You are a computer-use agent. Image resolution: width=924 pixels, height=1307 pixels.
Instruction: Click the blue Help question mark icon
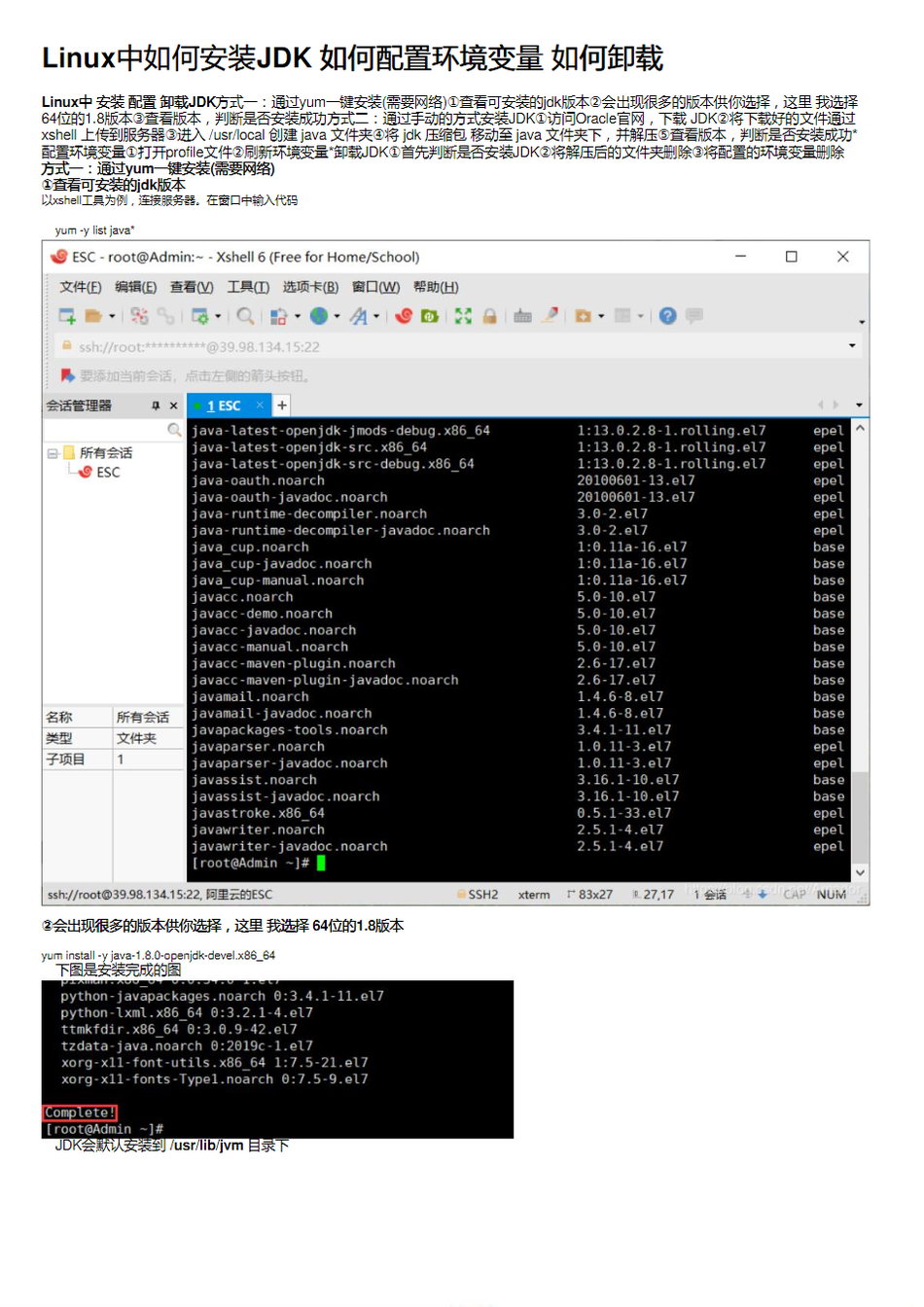click(667, 316)
